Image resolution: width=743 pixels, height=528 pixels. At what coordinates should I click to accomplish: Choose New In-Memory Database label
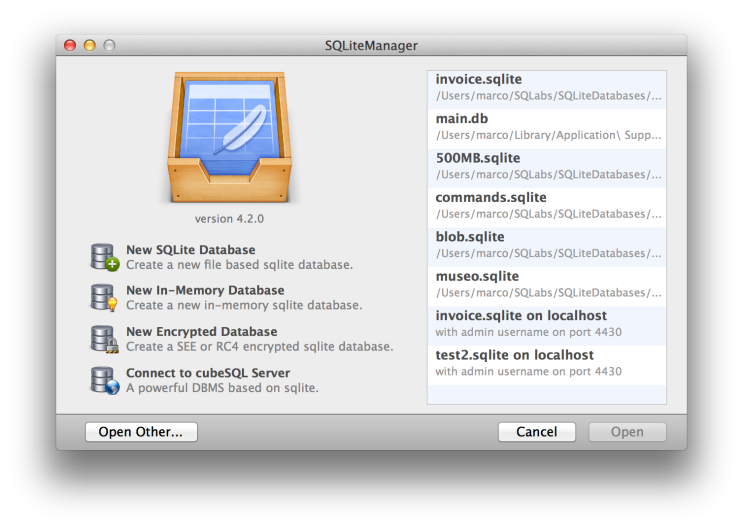tap(205, 290)
